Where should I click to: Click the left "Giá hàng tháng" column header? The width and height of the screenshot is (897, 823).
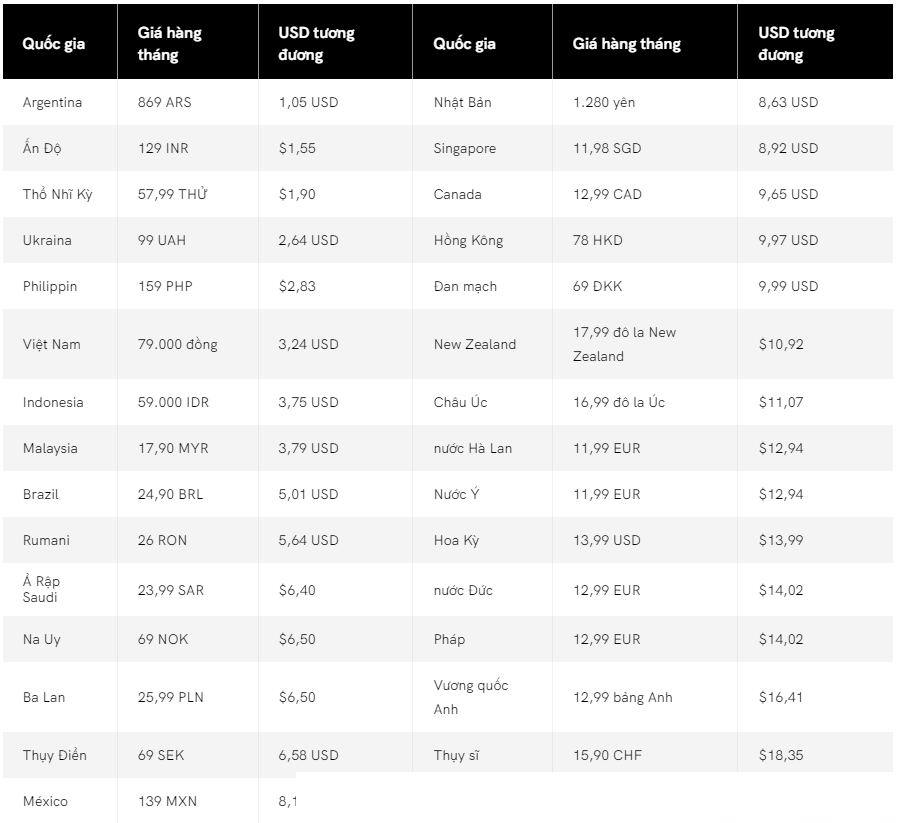pos(169,44)
